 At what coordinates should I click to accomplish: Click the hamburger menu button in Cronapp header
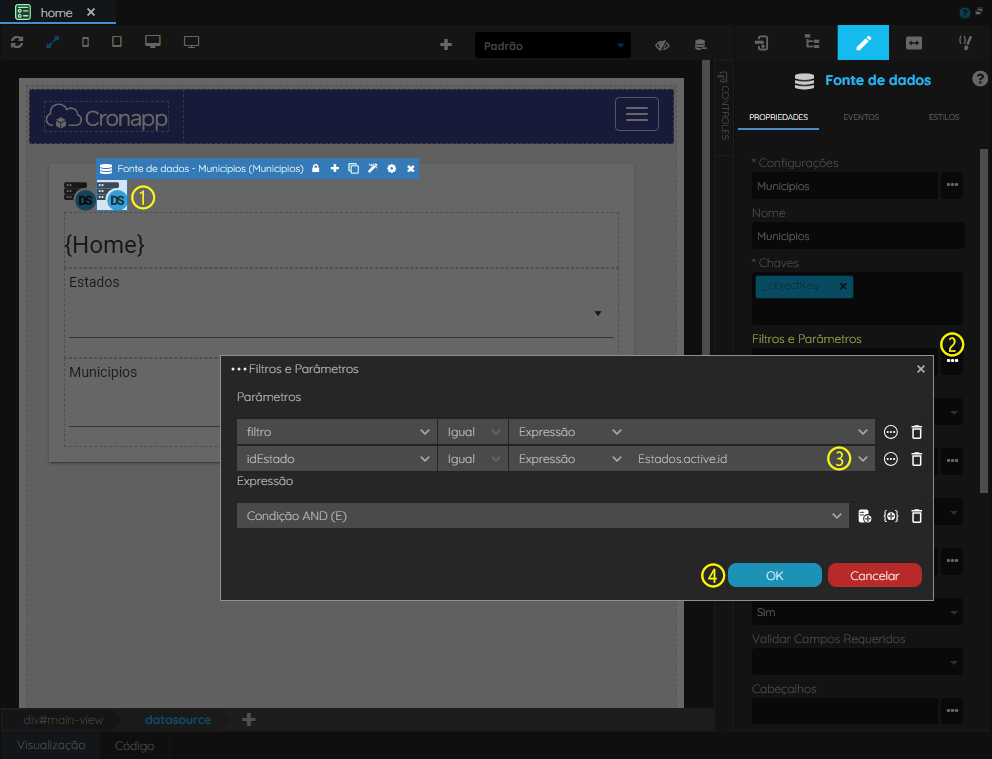point(636,114)
